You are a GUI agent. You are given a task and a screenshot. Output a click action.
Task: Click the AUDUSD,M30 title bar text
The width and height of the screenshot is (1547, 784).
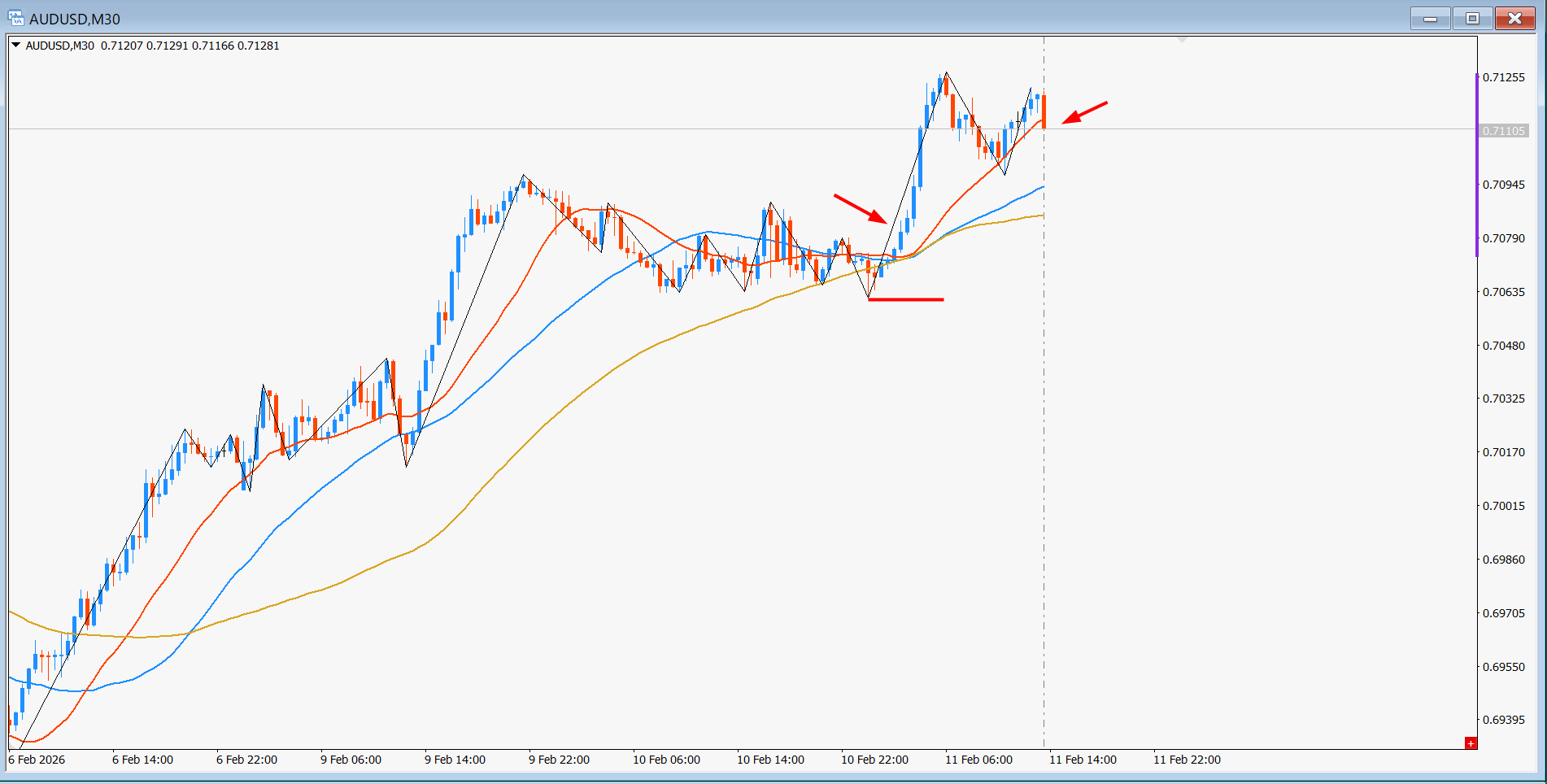click(75, 19)
